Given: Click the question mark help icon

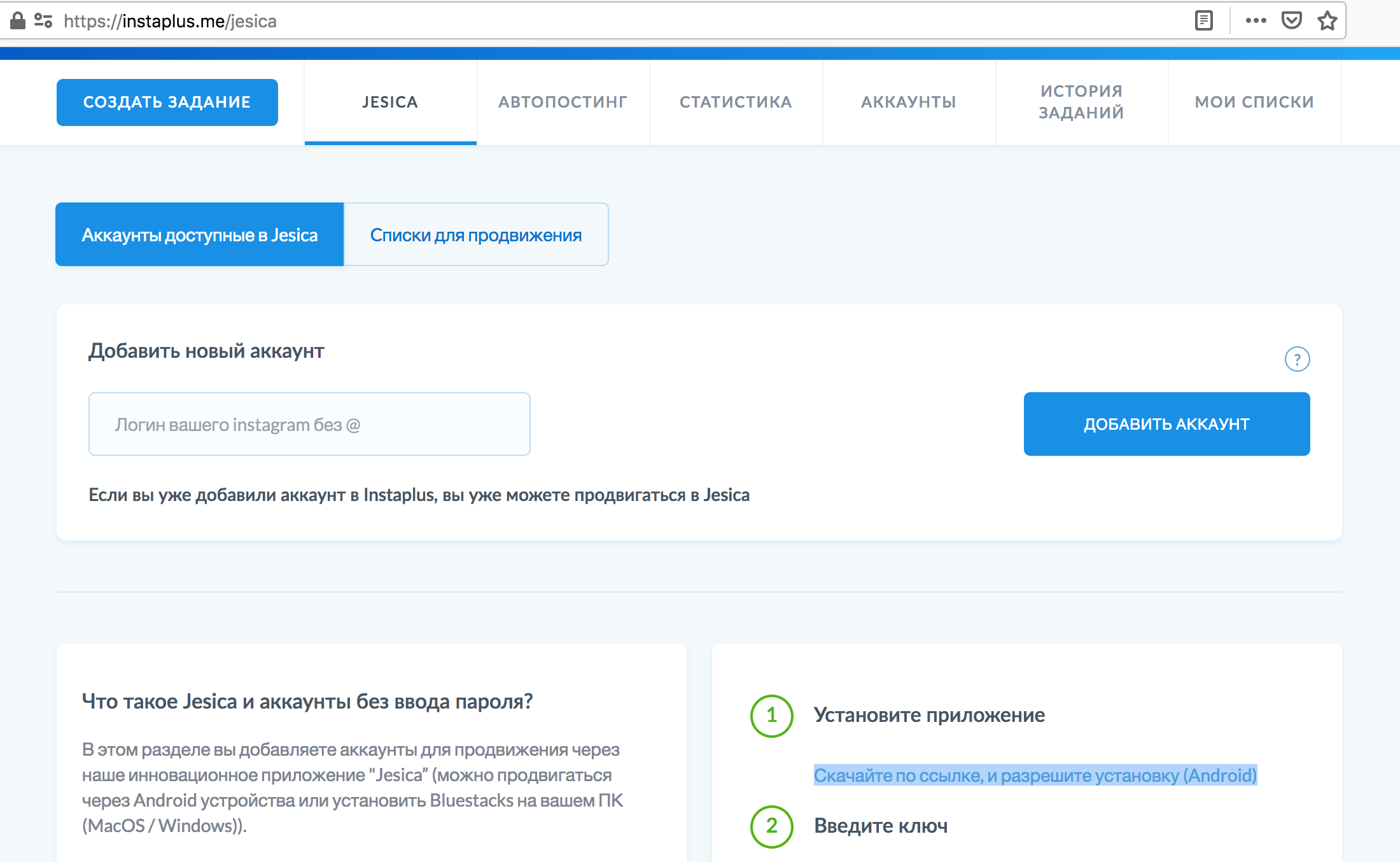Looking at the screenshot, I should 1297,359.
